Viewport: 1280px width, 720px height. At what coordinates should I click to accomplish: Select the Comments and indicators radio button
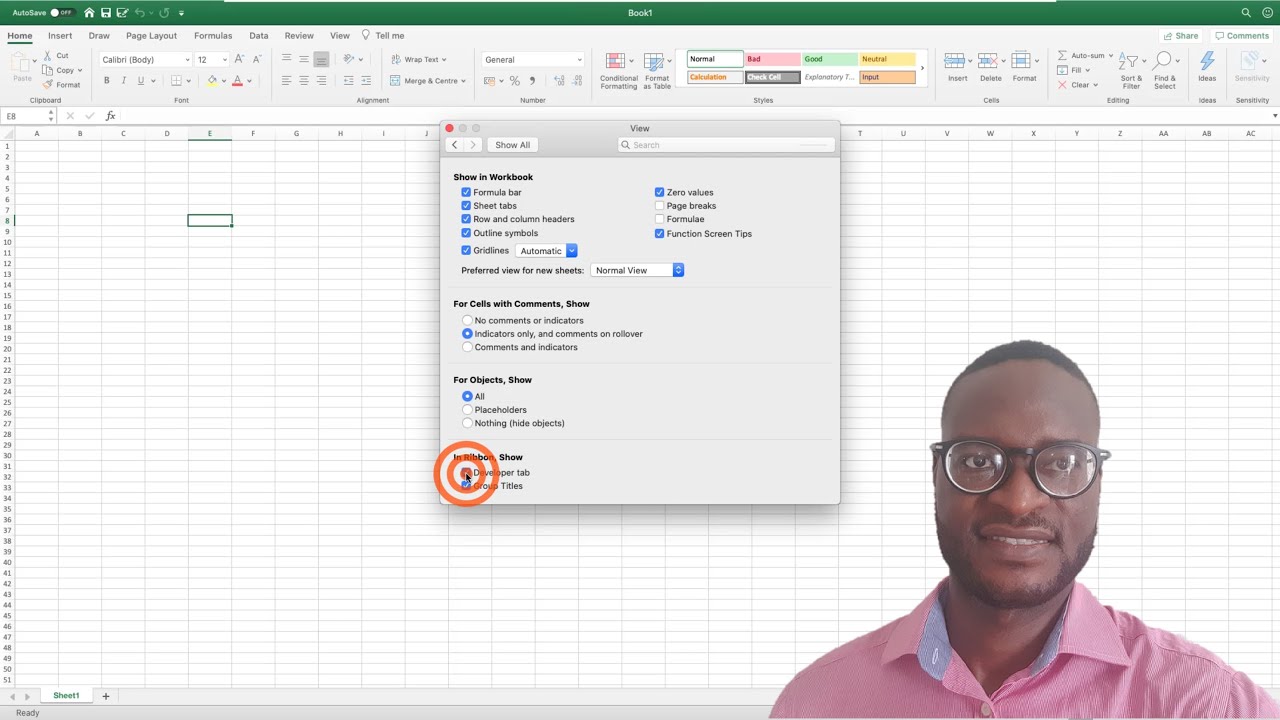point(467,347)
